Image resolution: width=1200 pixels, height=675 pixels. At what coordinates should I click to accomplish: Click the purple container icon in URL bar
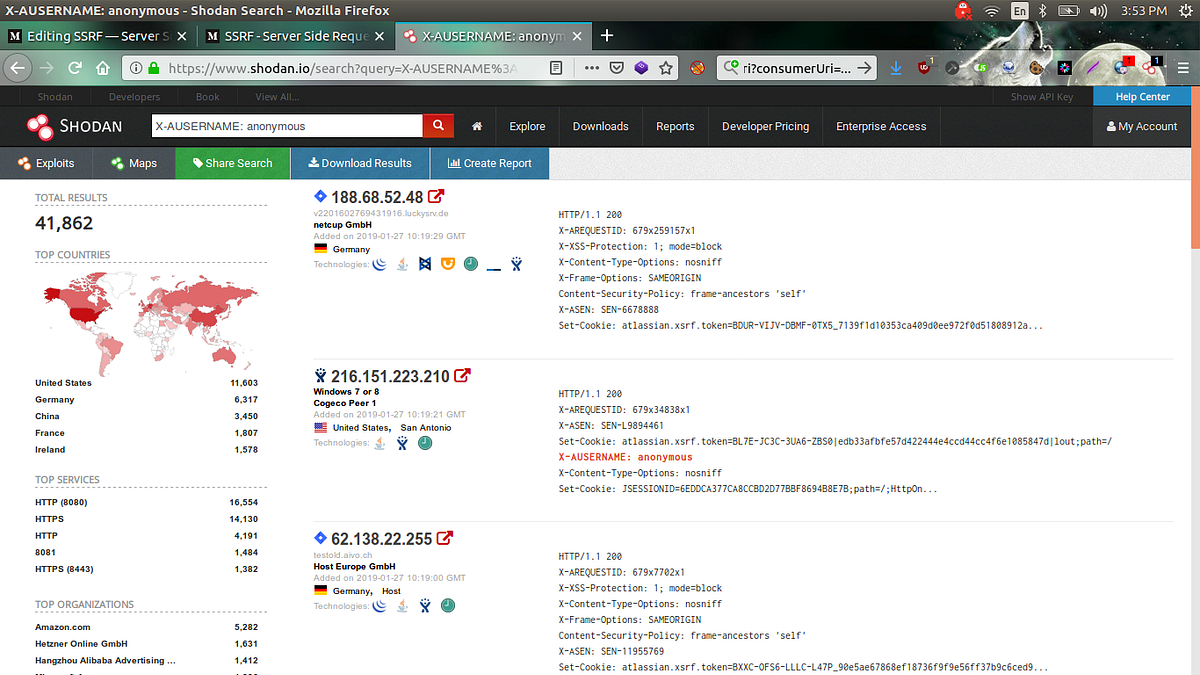click(641, 68)
